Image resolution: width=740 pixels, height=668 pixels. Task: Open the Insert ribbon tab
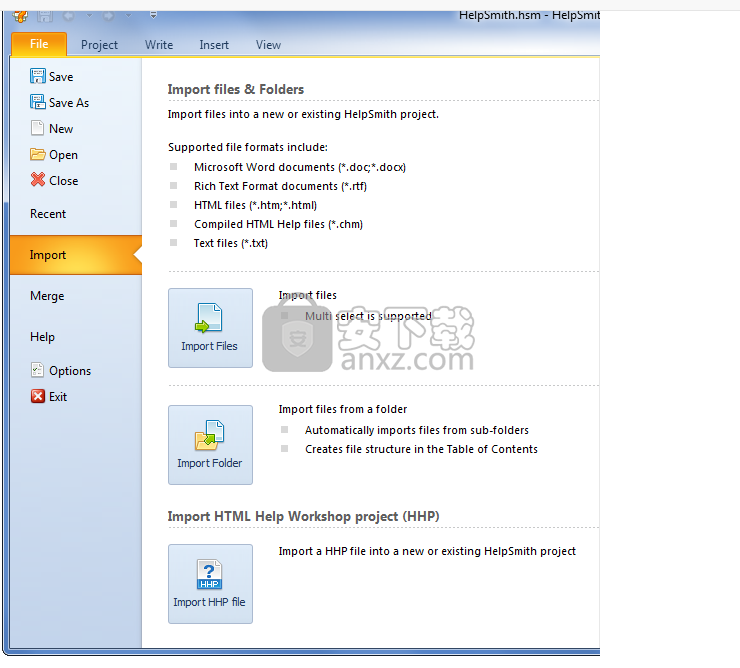(x=214, y=45)
